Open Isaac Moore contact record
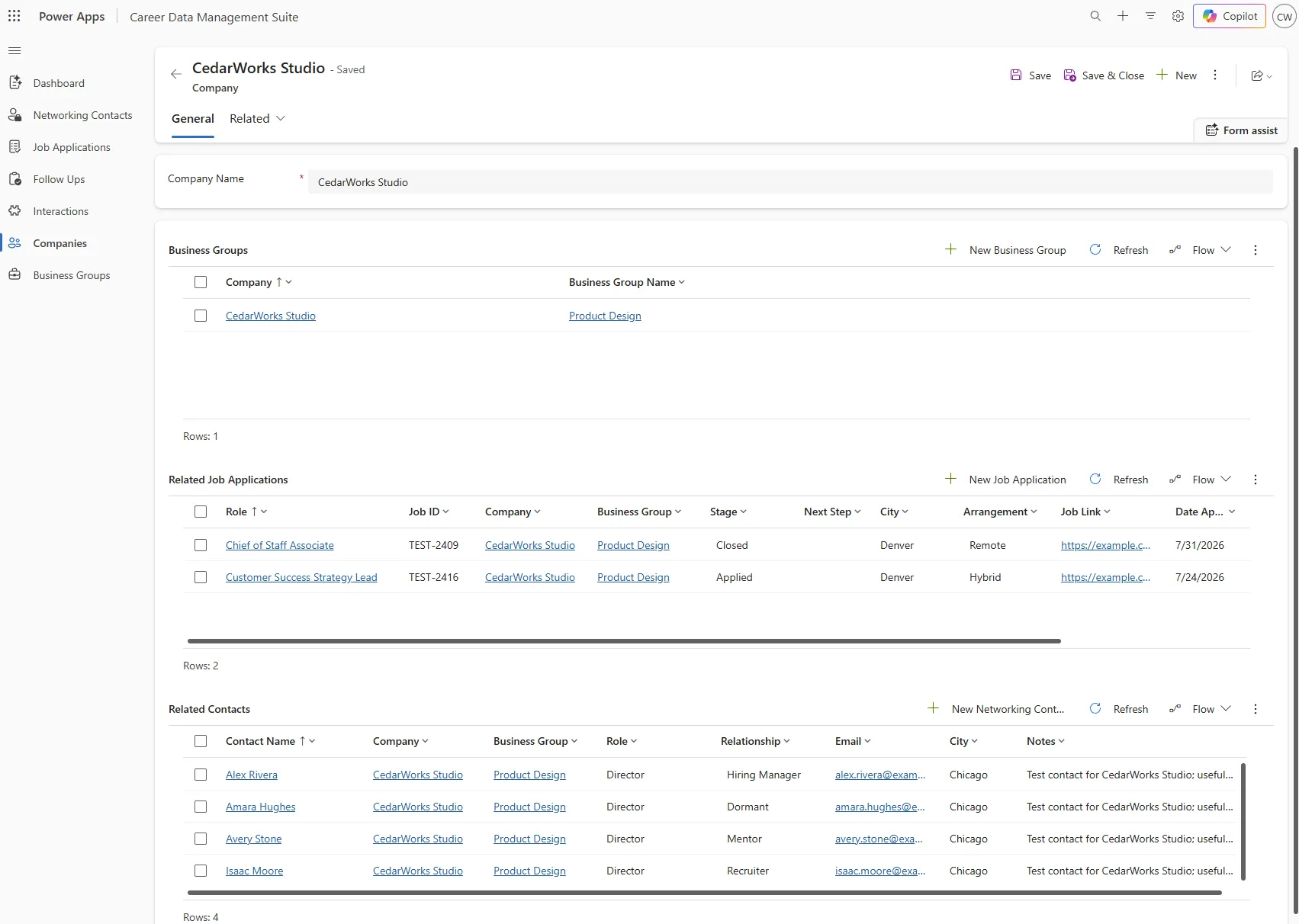Viewport: 1299px width, 924px height. point(254,871)
